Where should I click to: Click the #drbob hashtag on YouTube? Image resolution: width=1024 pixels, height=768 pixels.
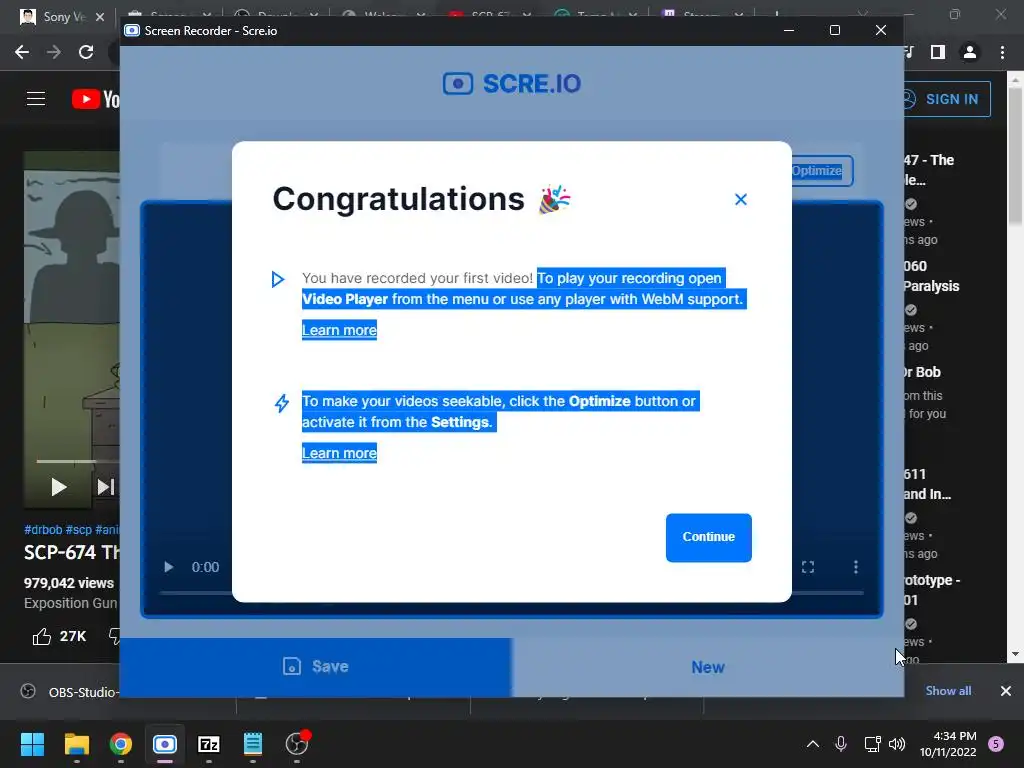coord(43,530)
